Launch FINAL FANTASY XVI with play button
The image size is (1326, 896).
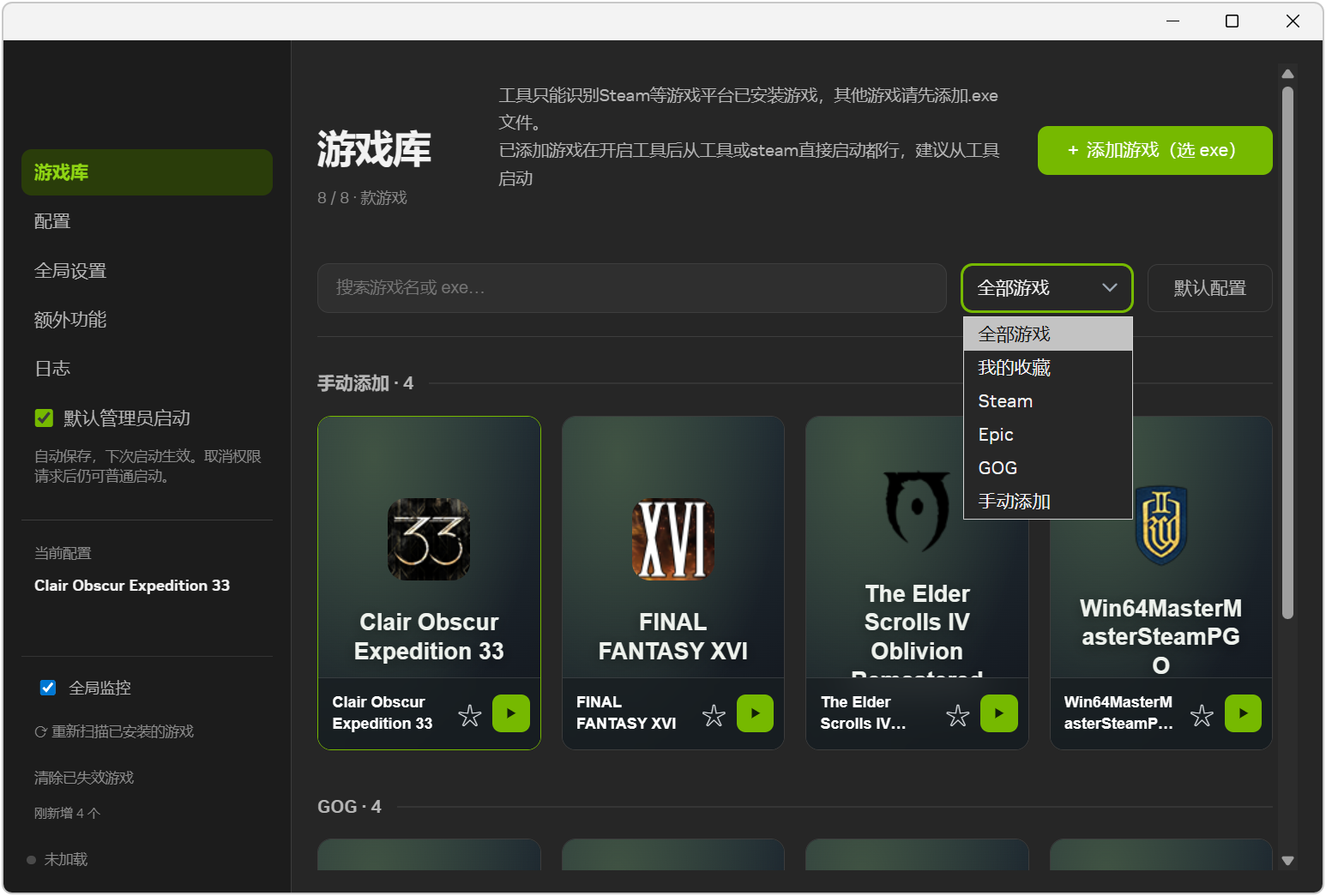(755, 713)
